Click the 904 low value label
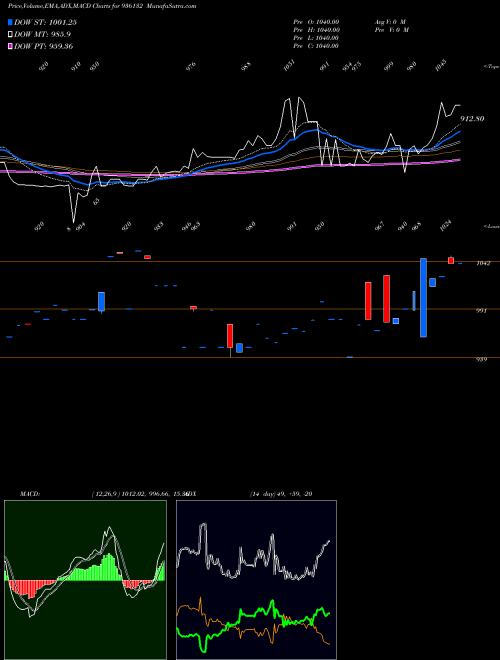This screenshot has height=660, width=500. [80, 226]
